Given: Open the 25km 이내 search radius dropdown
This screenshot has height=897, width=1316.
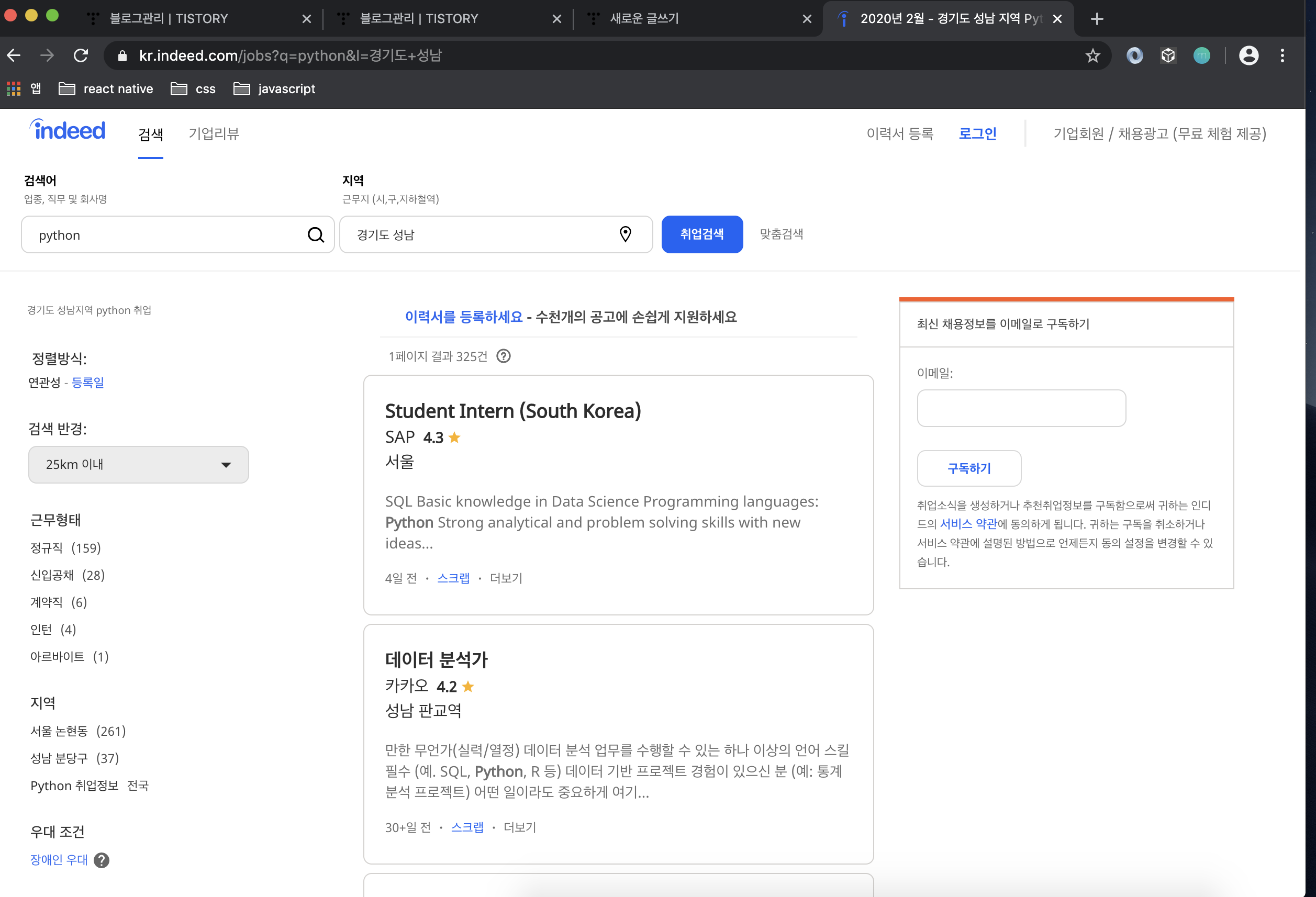Looking at the screenshot, I should tap(138, 464).
